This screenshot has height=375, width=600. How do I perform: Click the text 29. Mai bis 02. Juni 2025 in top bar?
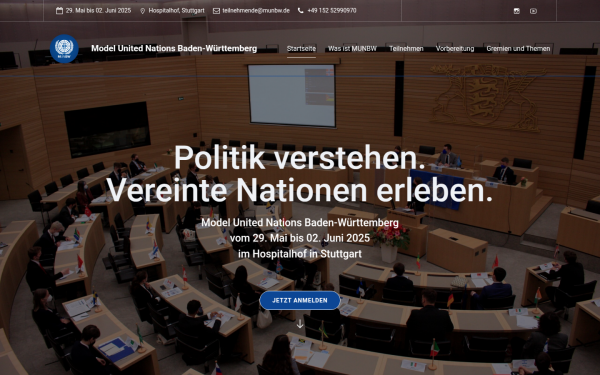[98, 11]
